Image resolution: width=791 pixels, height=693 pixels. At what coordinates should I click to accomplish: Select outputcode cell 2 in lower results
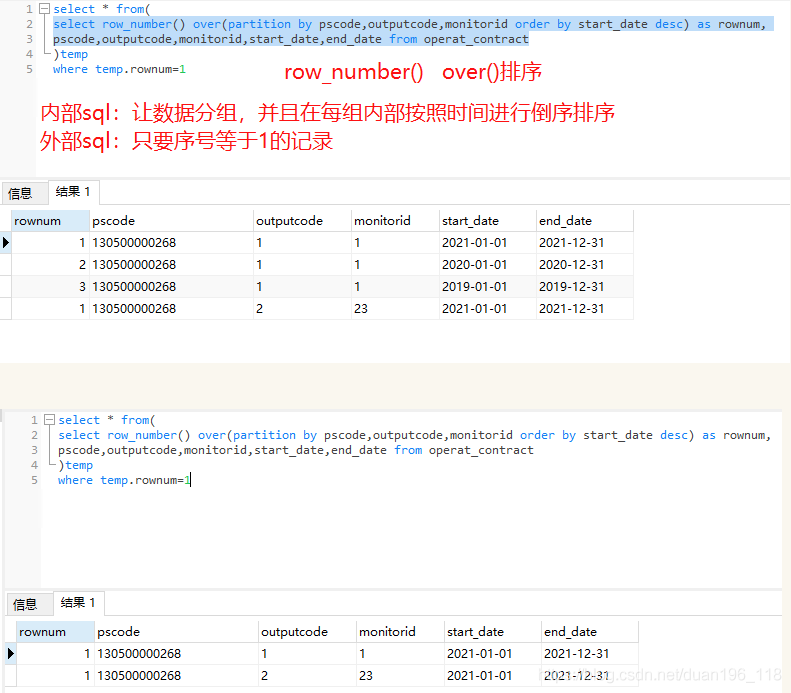(307, 676)
